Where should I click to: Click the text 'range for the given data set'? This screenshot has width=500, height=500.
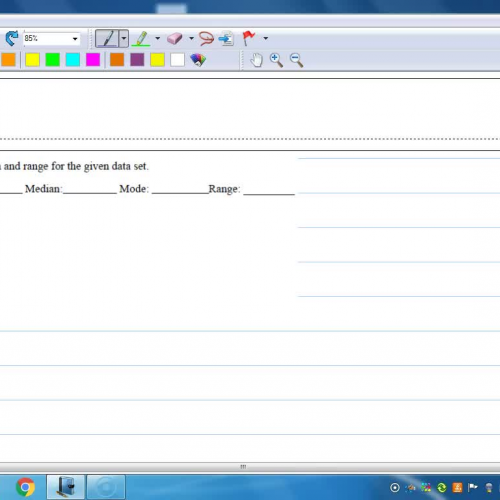coord(86,166)
